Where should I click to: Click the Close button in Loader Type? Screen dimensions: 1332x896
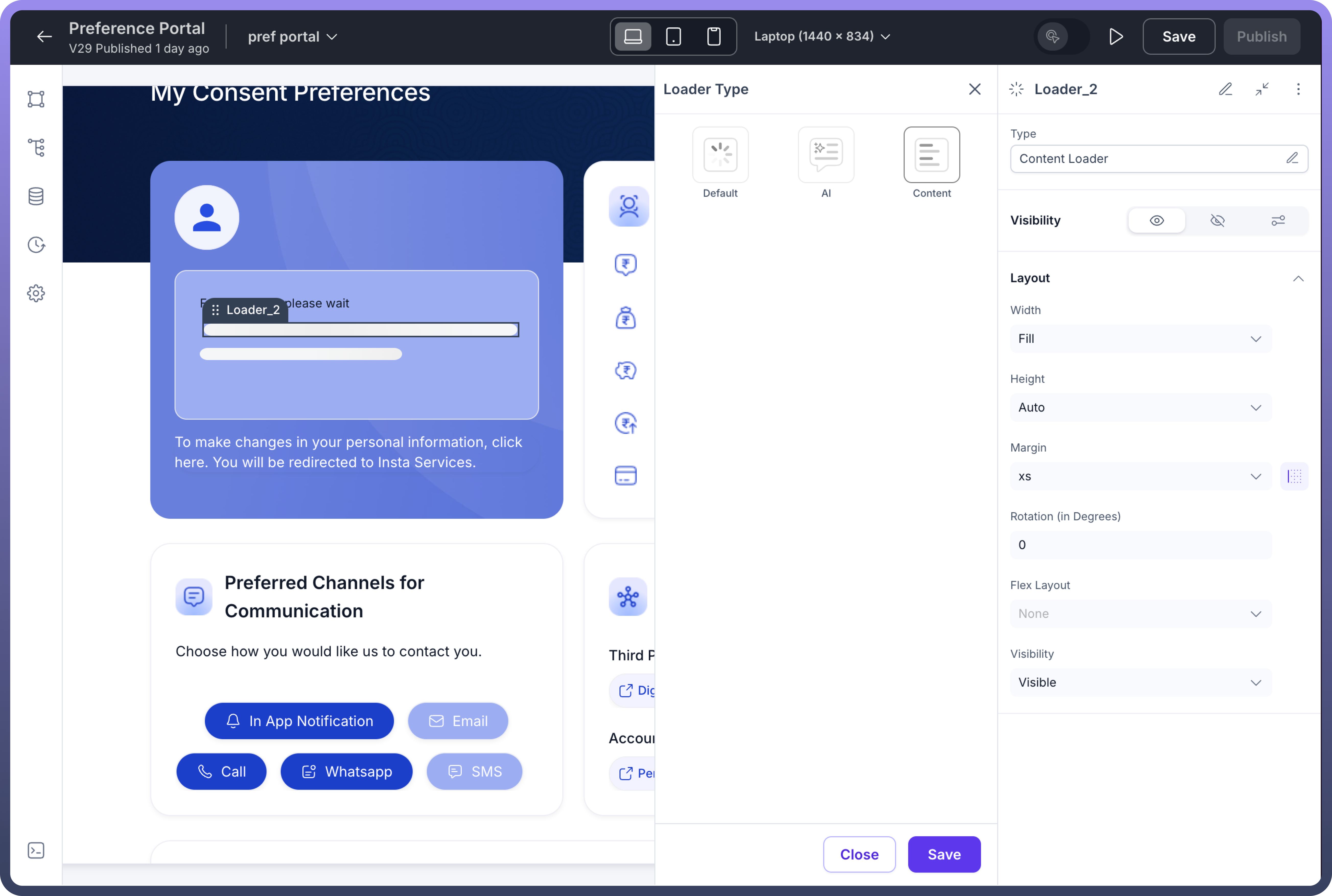[859, 854]
